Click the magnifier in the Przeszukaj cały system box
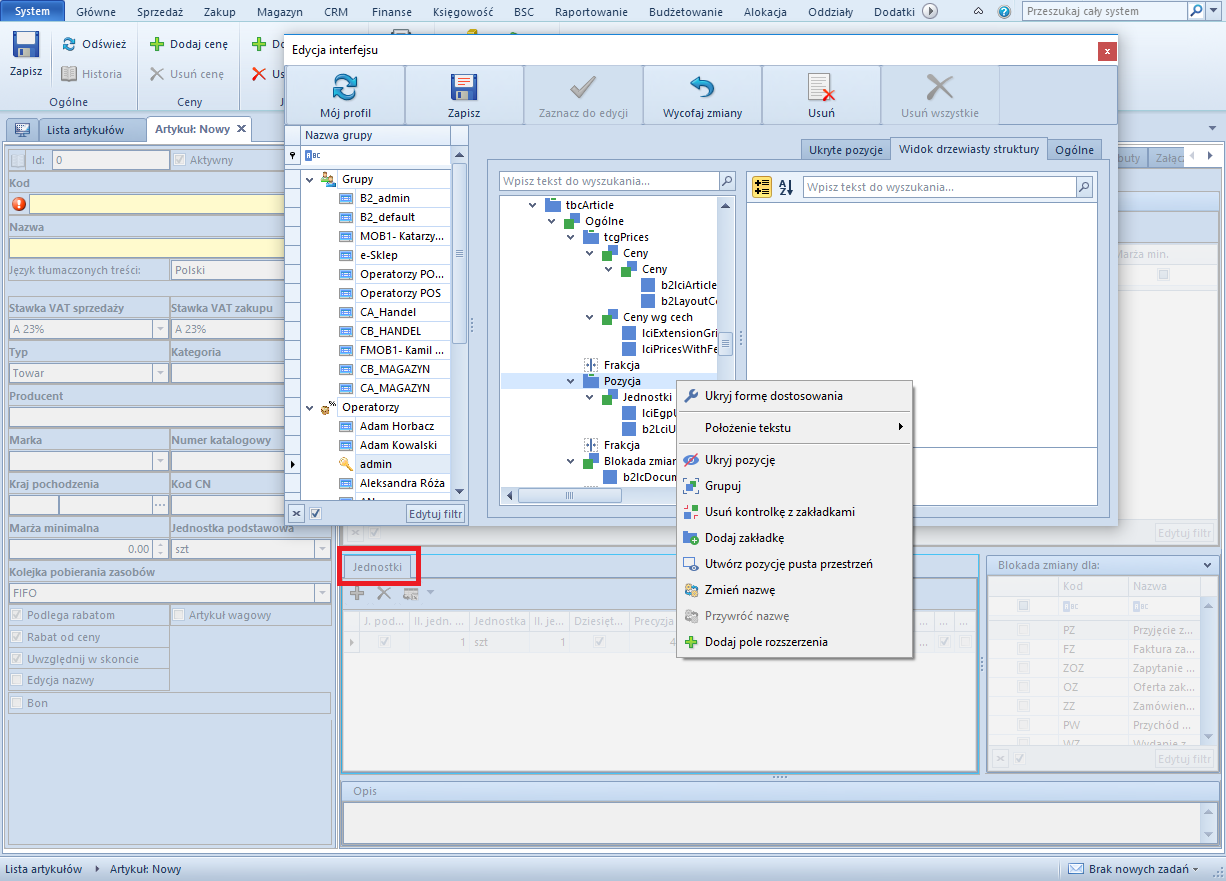Screen dimensions: 1226x881 [1196, 11]
